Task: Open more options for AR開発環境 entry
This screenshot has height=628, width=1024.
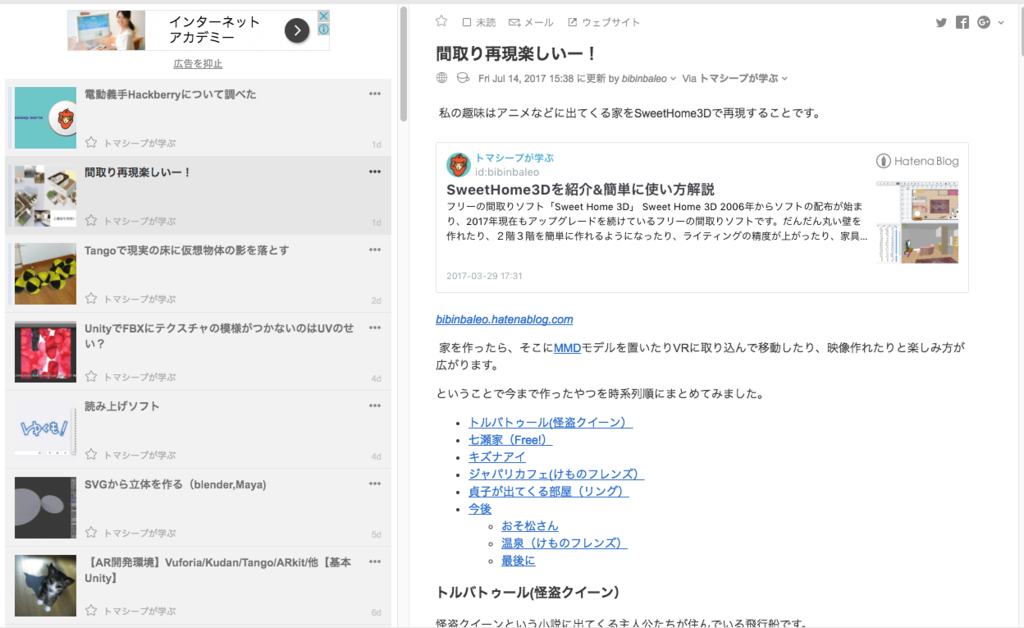Action: (x=375, y=561)
